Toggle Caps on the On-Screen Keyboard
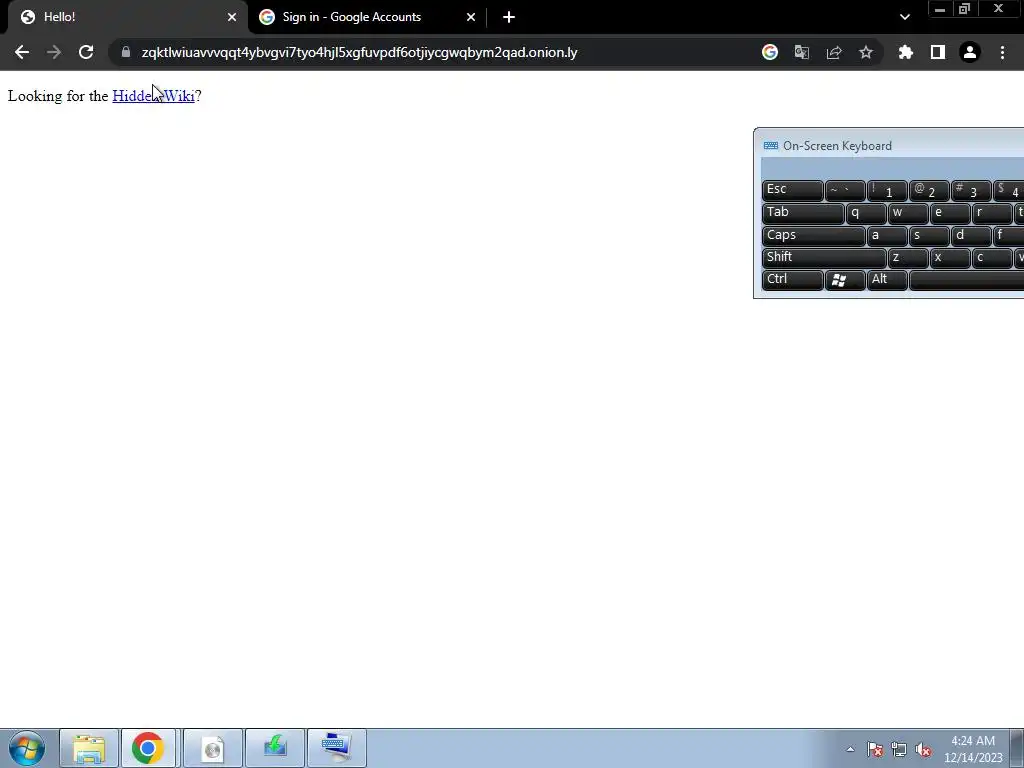Viewport: 1024px width, 768px height. click(813, 236)
